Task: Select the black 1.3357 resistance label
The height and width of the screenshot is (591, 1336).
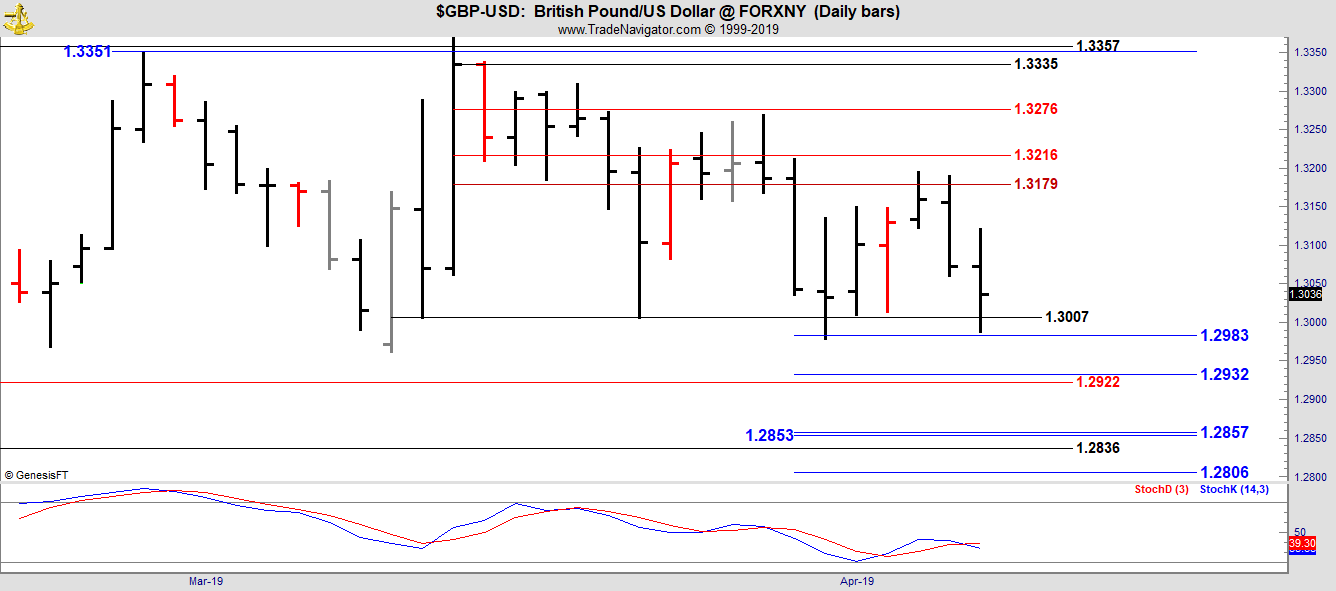Action: pyautogui.click(x=1097, y=46)
